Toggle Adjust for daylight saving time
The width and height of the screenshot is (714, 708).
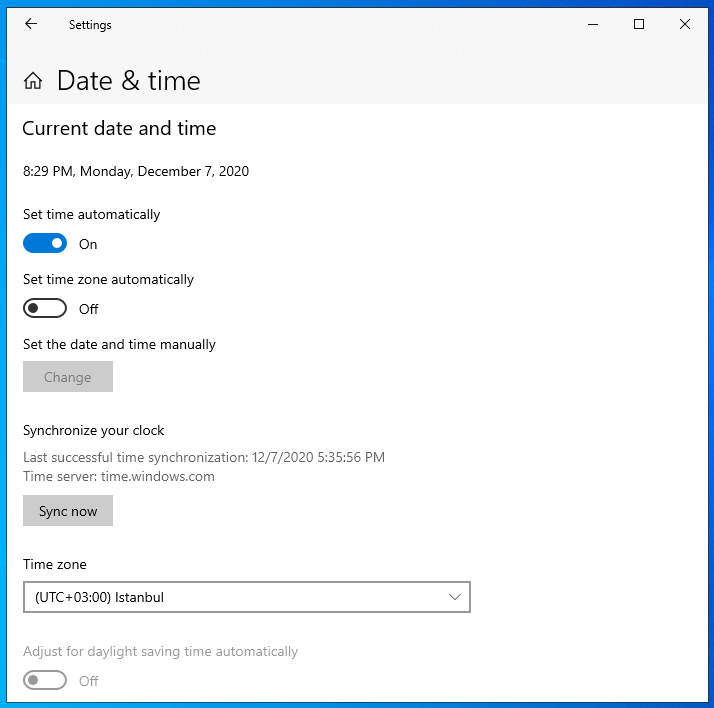point(45,680)
